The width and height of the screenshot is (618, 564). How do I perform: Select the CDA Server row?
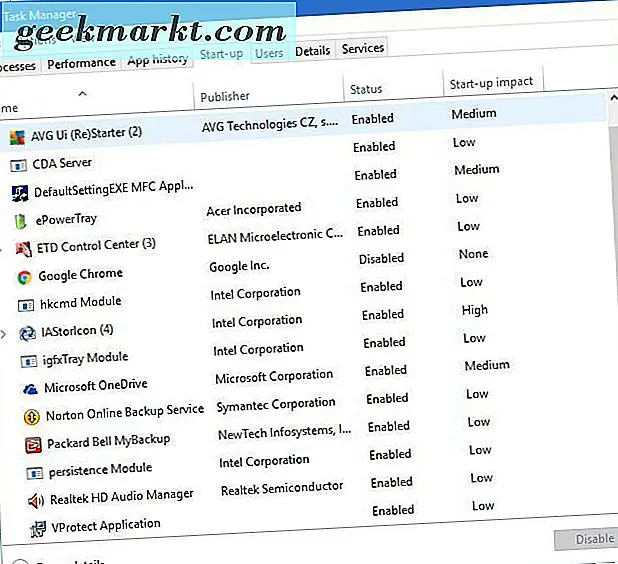[x=62, y=163]
